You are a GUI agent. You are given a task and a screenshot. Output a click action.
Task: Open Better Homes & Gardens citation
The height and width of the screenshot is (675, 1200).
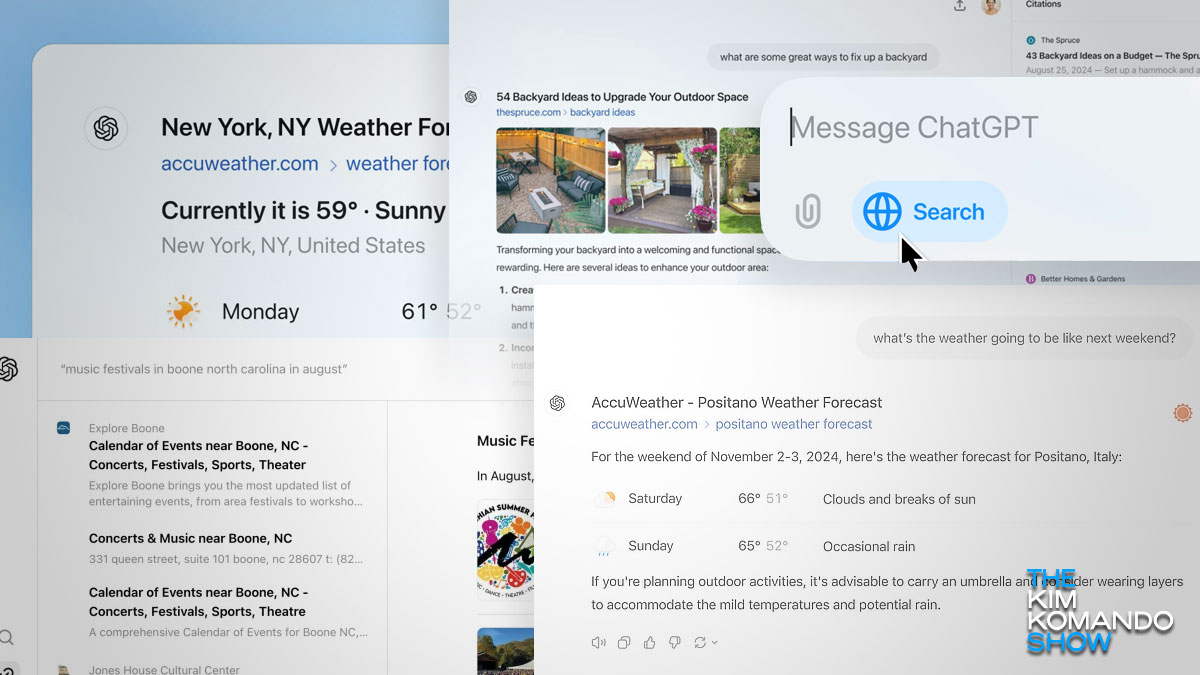point(1082,279)
